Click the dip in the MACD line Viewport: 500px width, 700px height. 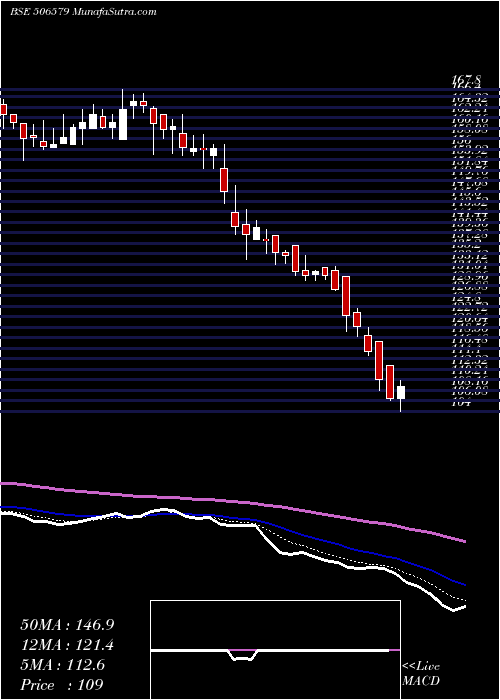pos(243,655)
